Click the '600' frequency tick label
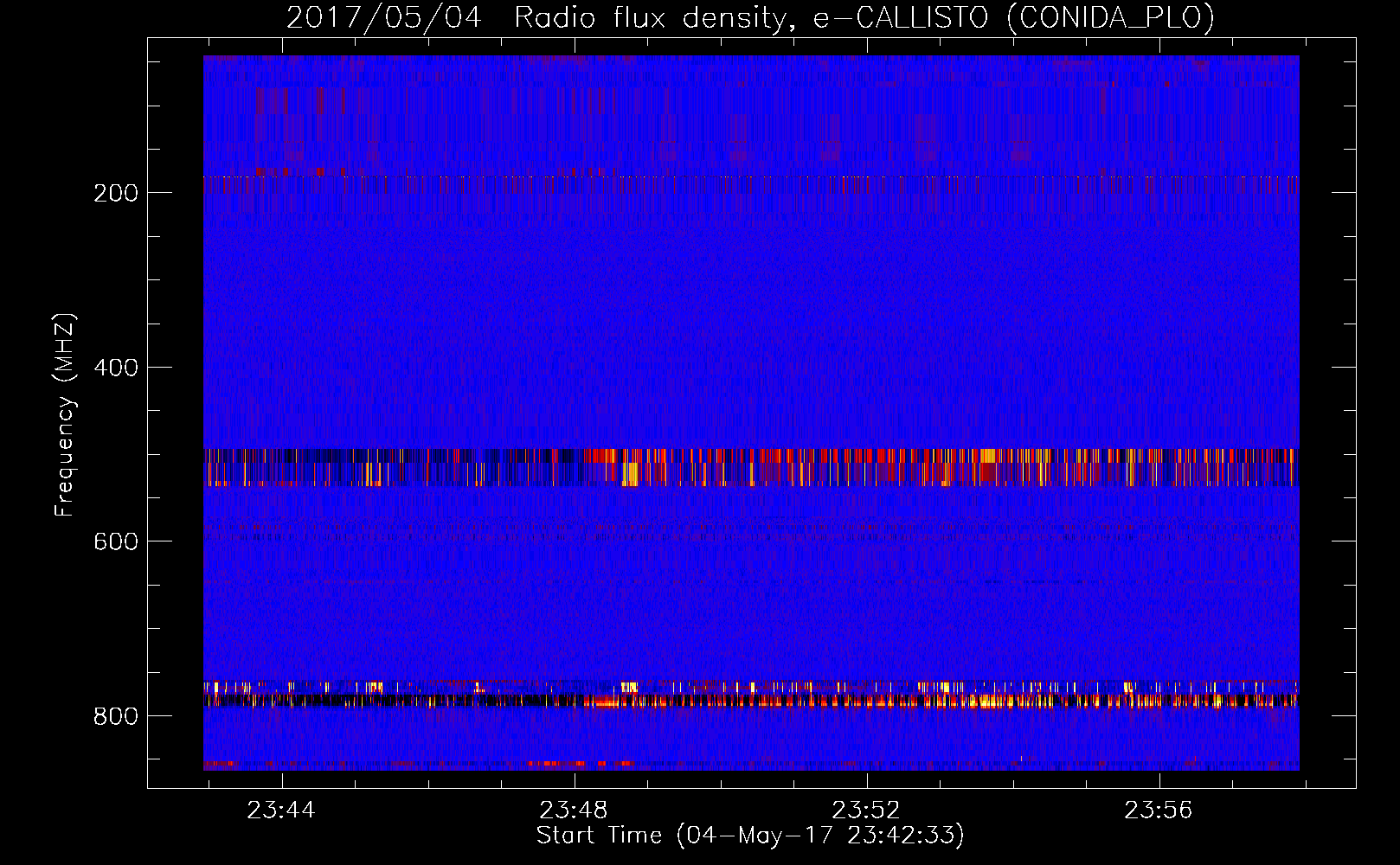Image resolution: width=1400 pixels, height=865 pixels. tap(116, 541)
